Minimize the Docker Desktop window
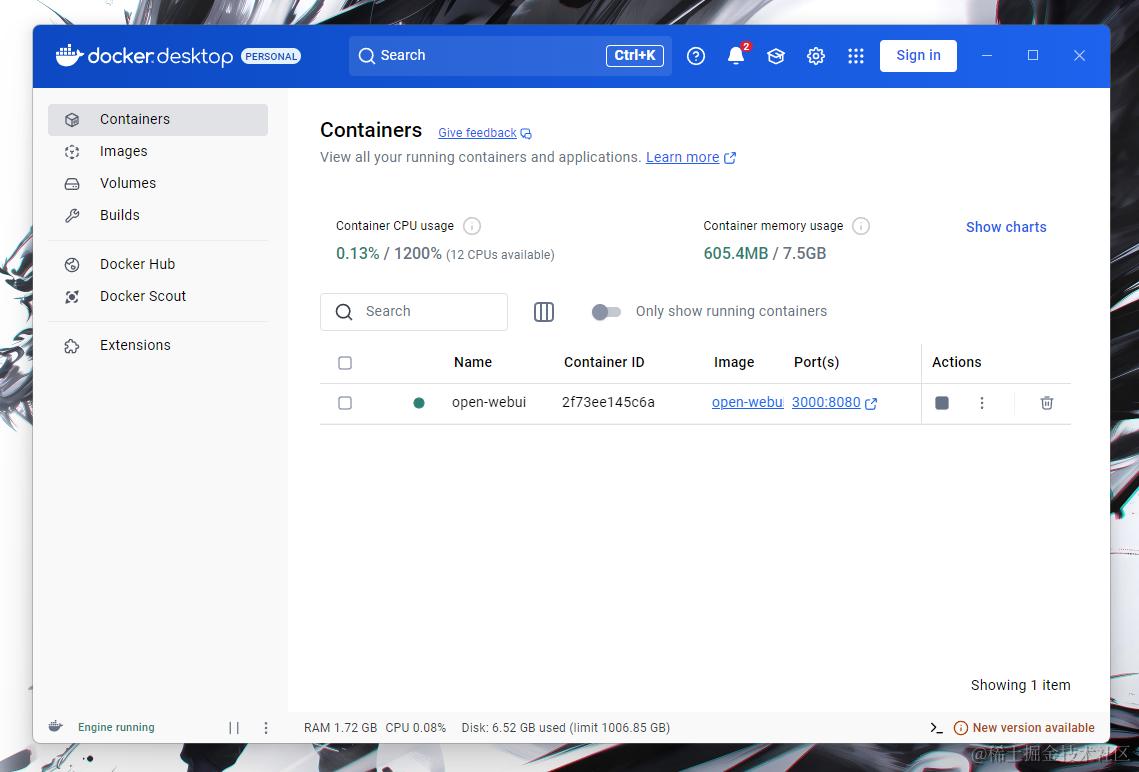This screenshot has height=772, width=1139. pos(986,56)
